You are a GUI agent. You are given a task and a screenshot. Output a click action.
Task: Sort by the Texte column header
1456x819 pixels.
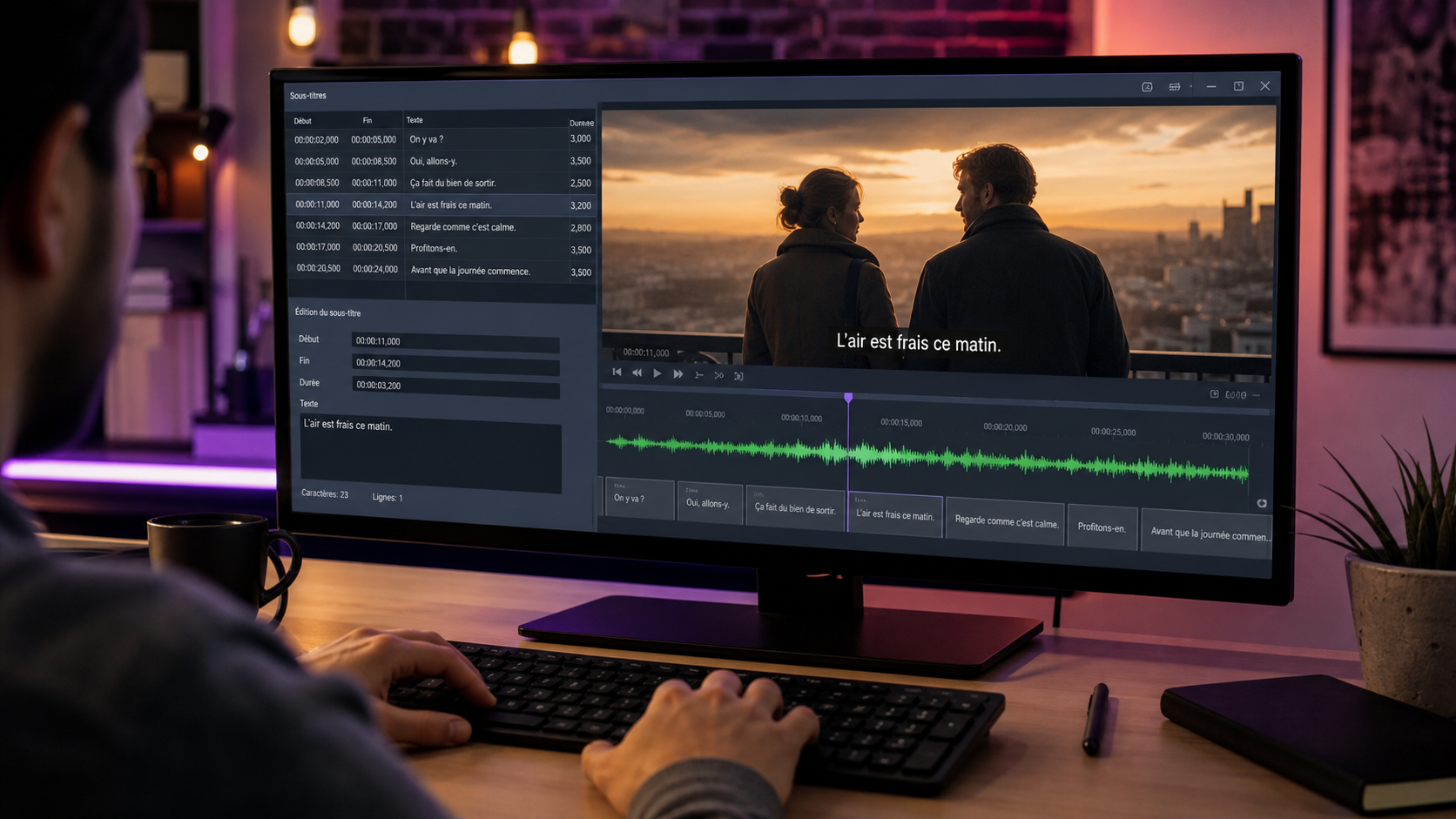click(415, 120)
